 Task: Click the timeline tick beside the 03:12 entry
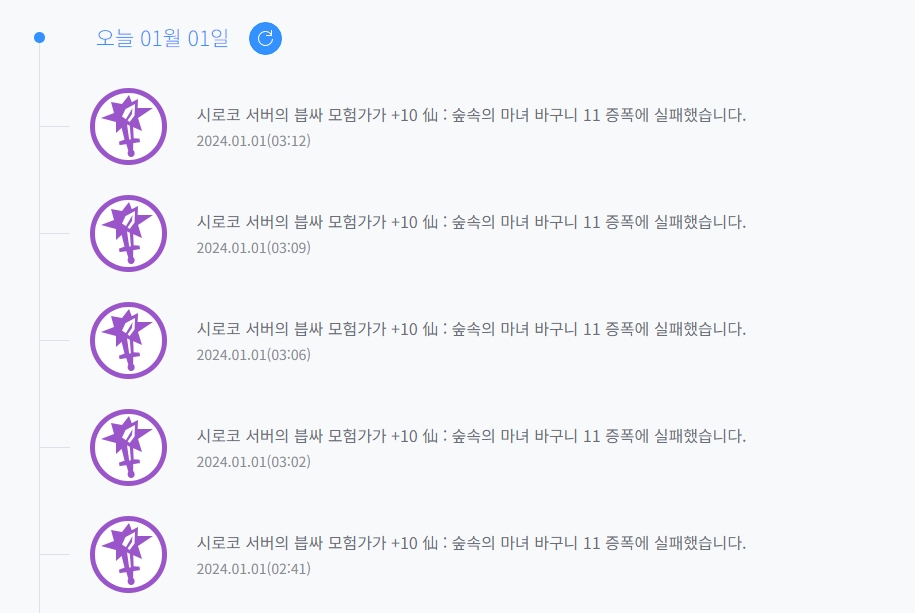click(x=54, y=127)
